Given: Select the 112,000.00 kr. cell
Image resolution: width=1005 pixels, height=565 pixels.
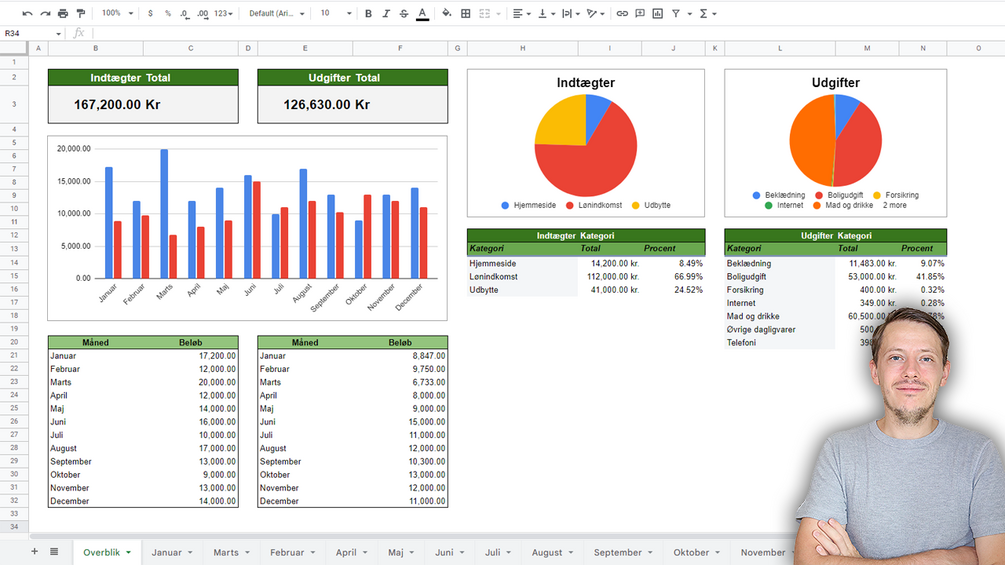Looking at the screenshot, I should [x=609, y=277].
